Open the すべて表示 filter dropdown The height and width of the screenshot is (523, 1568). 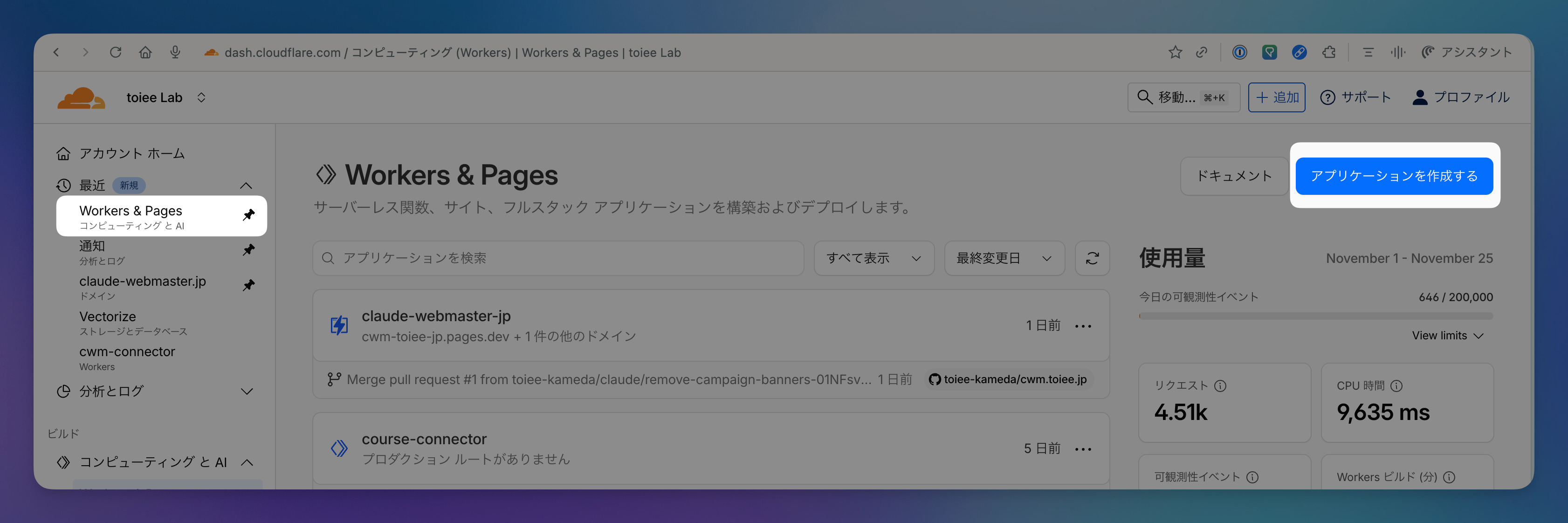point(873,258)
